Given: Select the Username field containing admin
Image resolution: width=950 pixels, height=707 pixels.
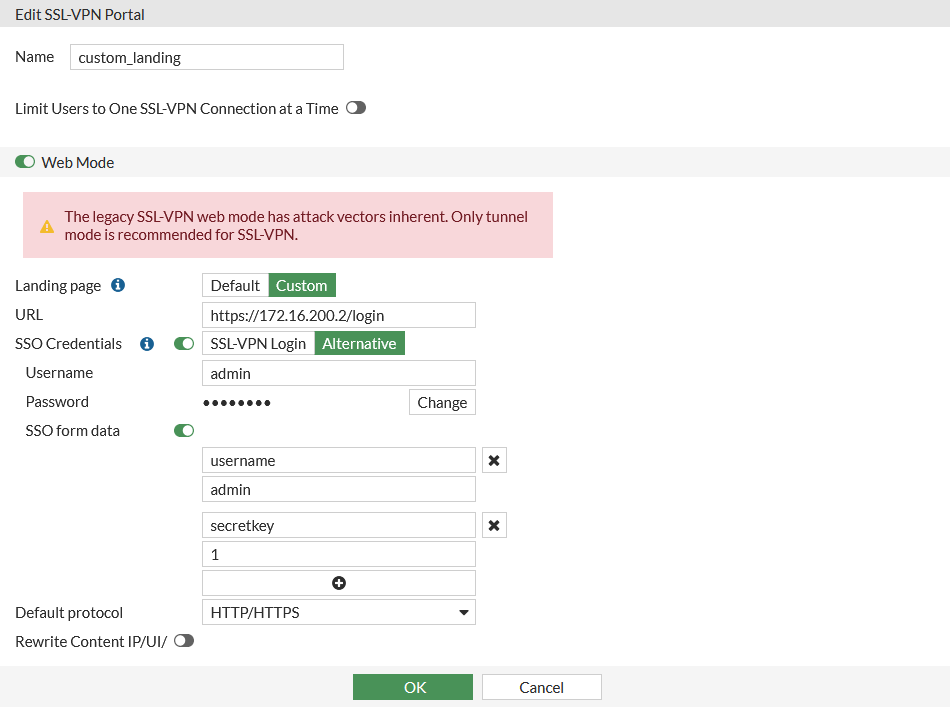Looking at the screenshot, I should point(338,372).
